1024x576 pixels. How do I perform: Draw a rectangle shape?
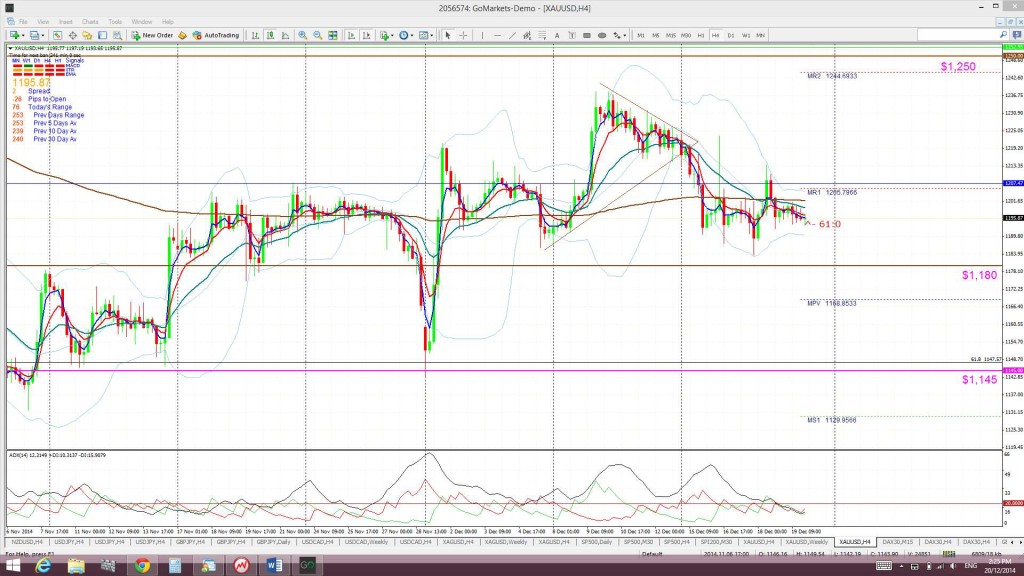587,35
